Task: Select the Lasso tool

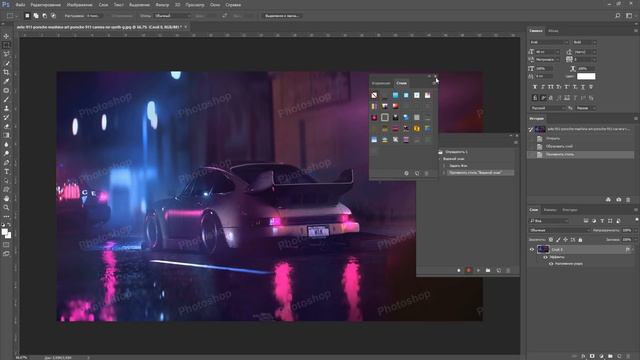Action: pyautogui.click(x=6, y=54)
